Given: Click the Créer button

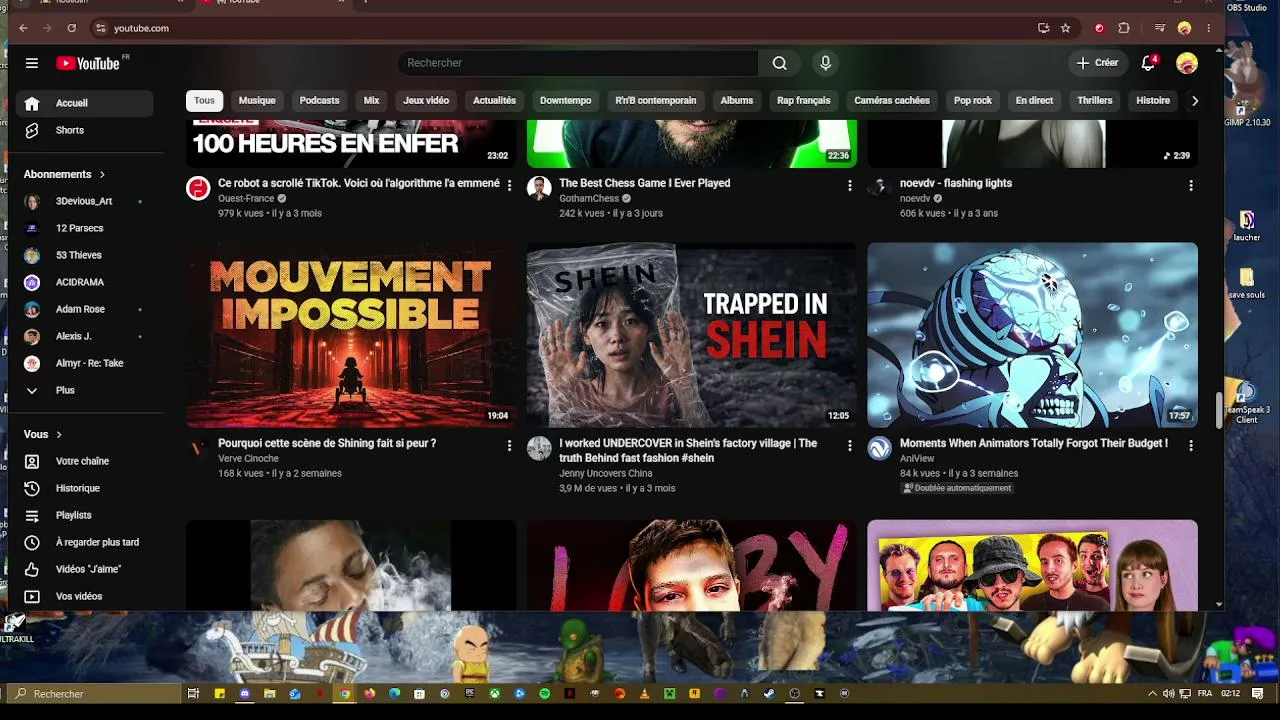Looking at the screenshot, I should (x=1097, y=63).
